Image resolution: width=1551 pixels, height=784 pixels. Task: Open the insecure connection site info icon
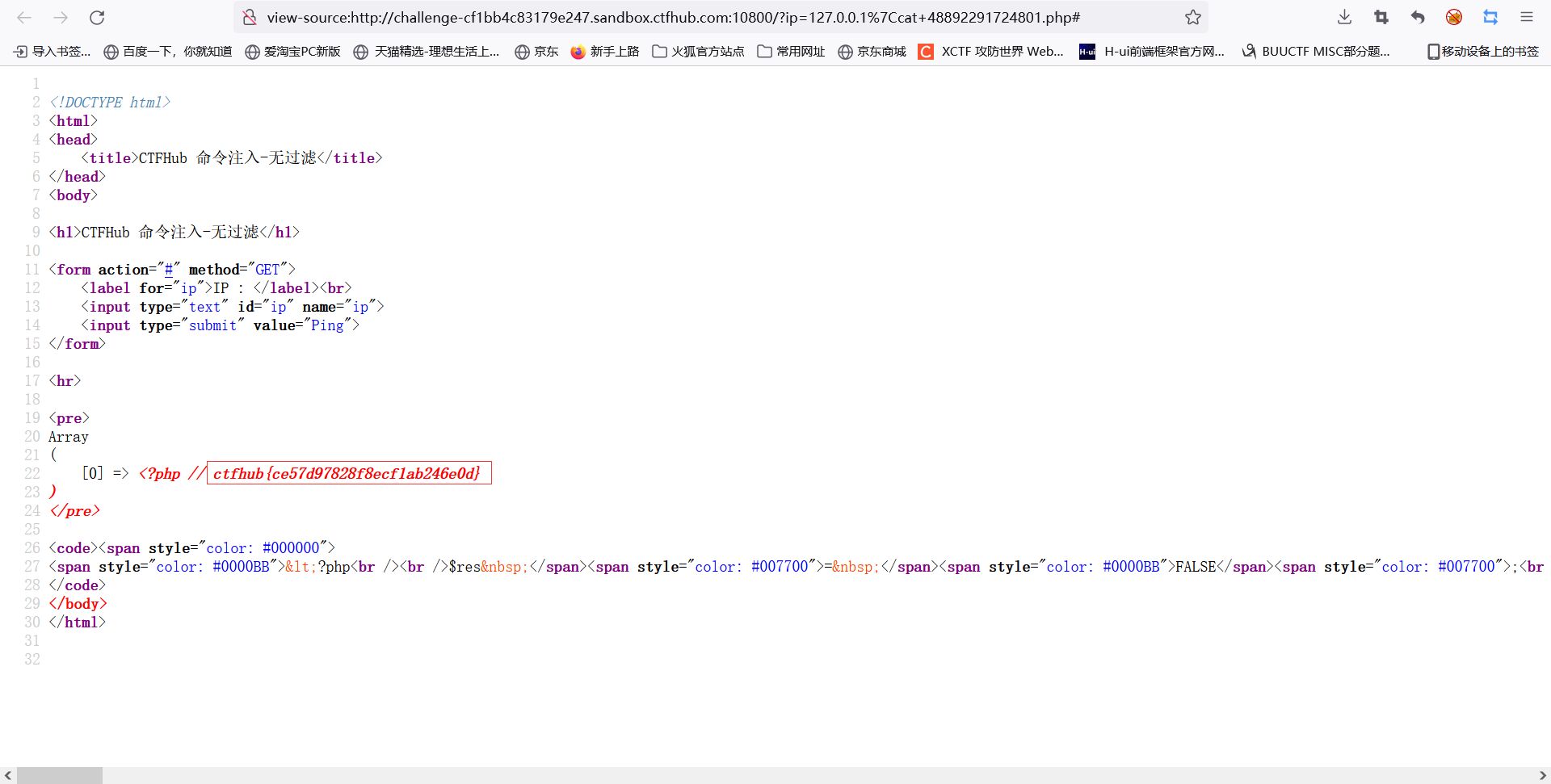point(250,17)
